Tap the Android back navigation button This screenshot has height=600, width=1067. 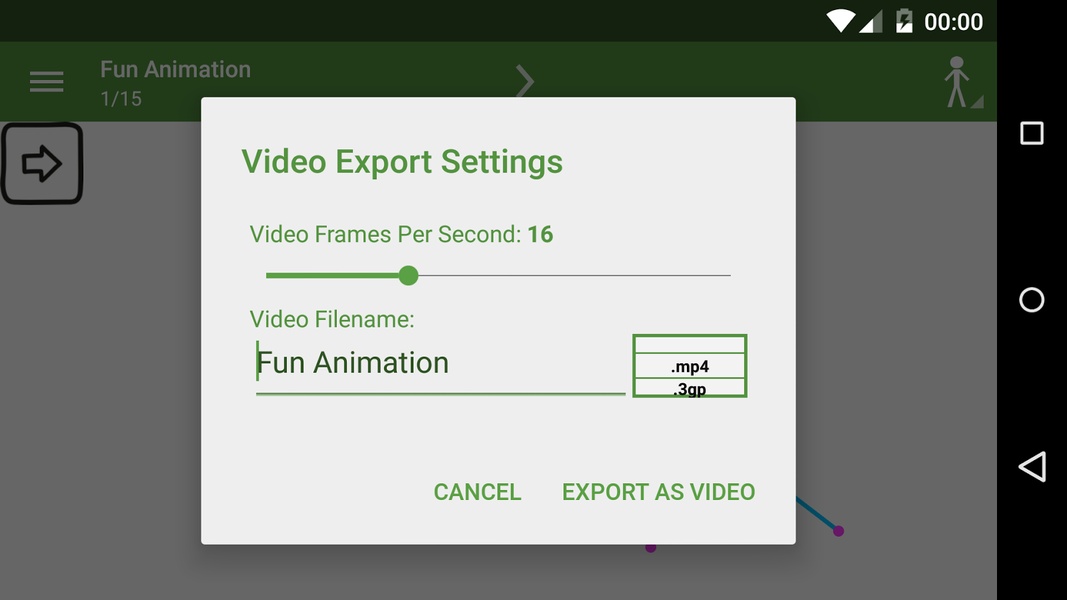pyautogui.click(x=1032, y=467)
